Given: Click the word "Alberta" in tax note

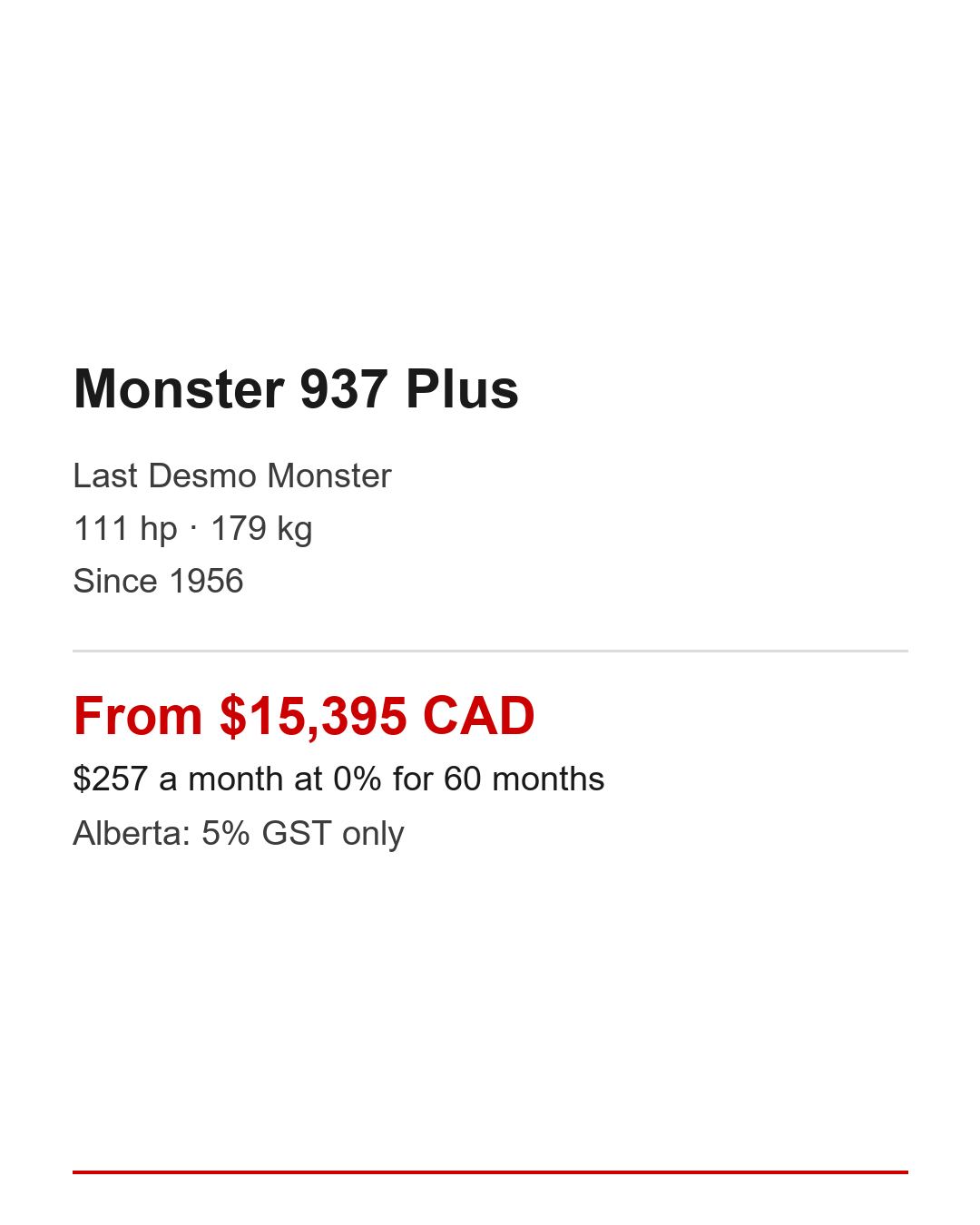Looking at the screenshot, I should pos(127,833).
